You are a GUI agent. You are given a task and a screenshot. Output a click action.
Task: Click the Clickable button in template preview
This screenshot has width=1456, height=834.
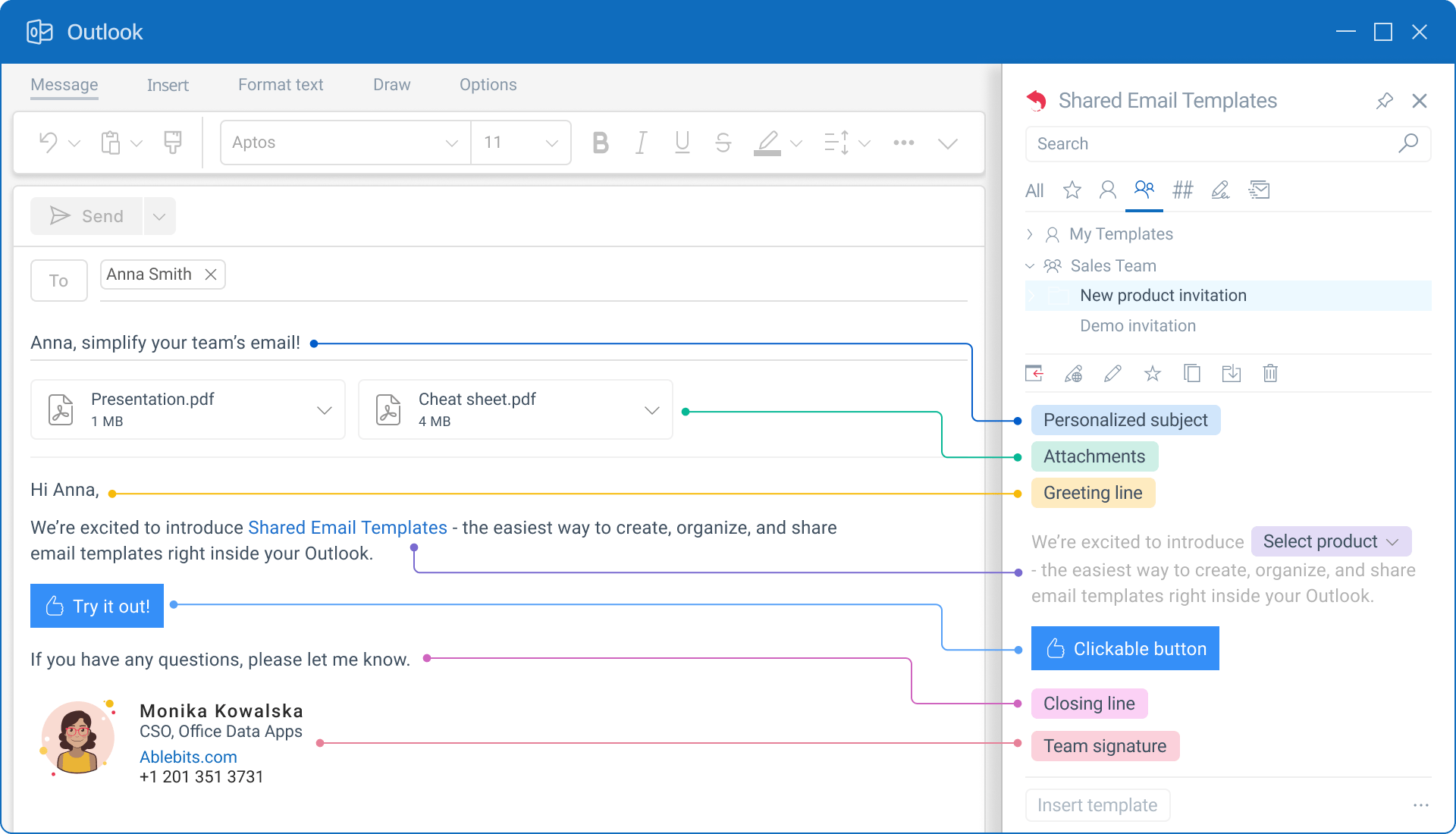tap(1125, 648)
